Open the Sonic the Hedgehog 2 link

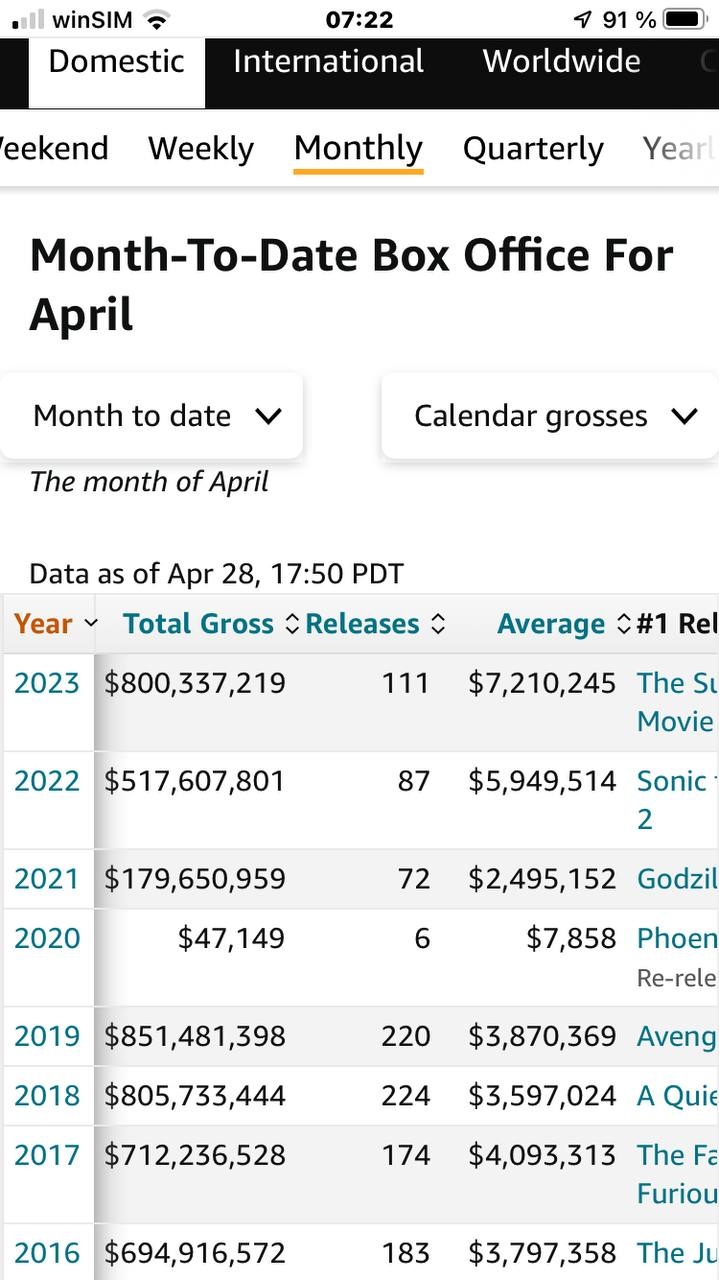tap(676, 800)
